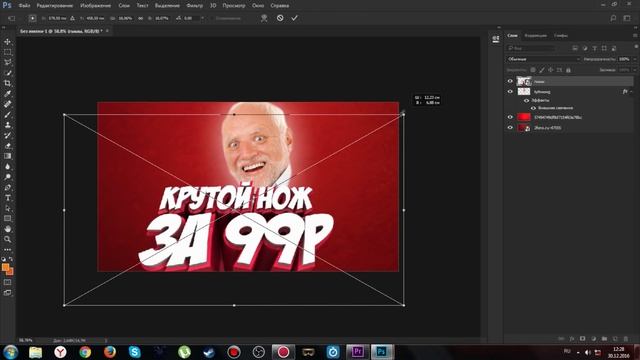Open Skype from the taskbar
The width and height of the screenshot is (640, 360).
(x=134, y=351)
